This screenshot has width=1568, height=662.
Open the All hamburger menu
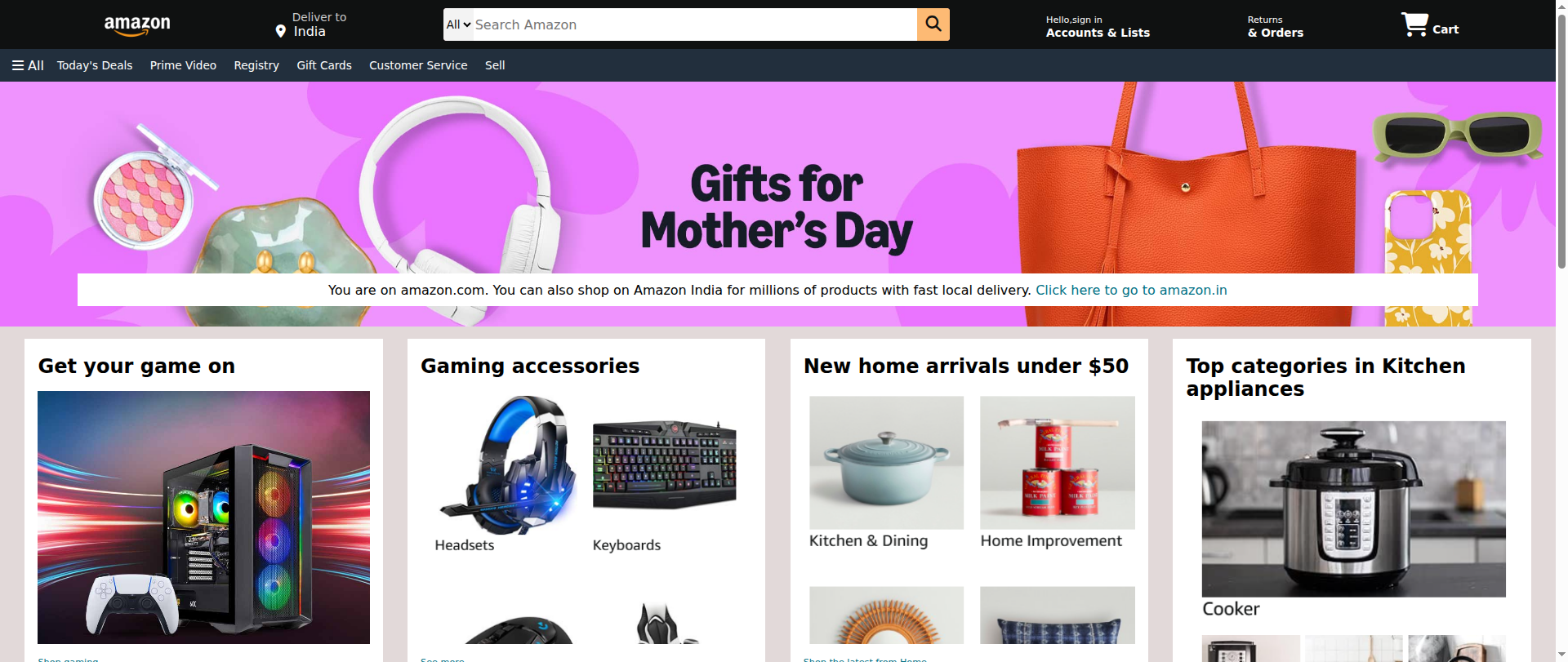[x=28, y=65]
